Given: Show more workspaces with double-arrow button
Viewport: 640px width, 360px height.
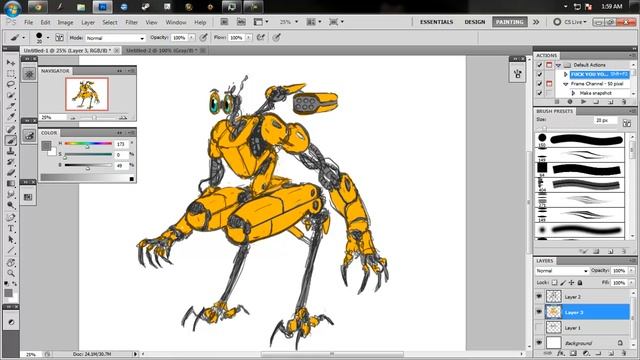Looking at the screenshot, I should (536, 22).
